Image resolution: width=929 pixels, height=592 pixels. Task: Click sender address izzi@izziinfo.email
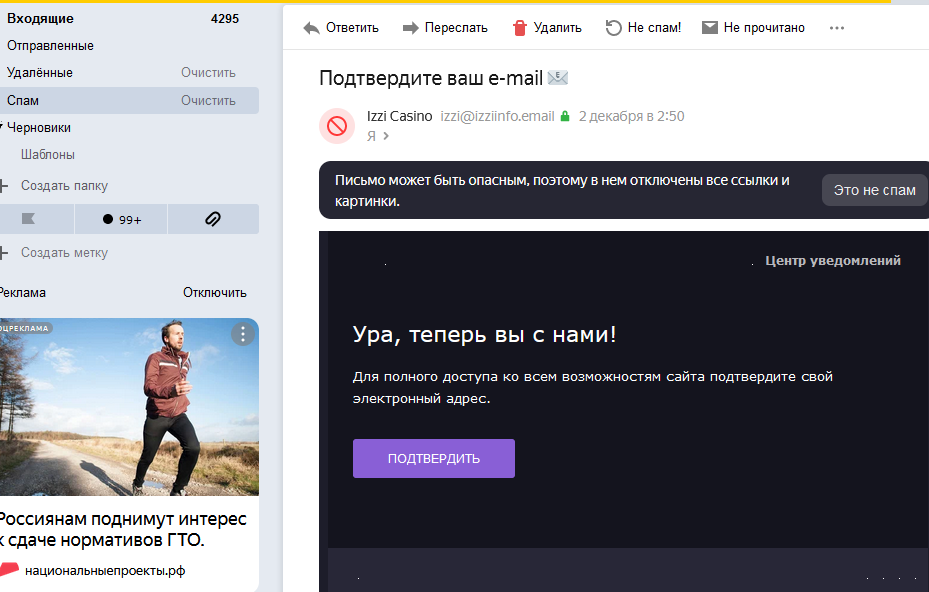pyautogui.click(x=497, y=116)
